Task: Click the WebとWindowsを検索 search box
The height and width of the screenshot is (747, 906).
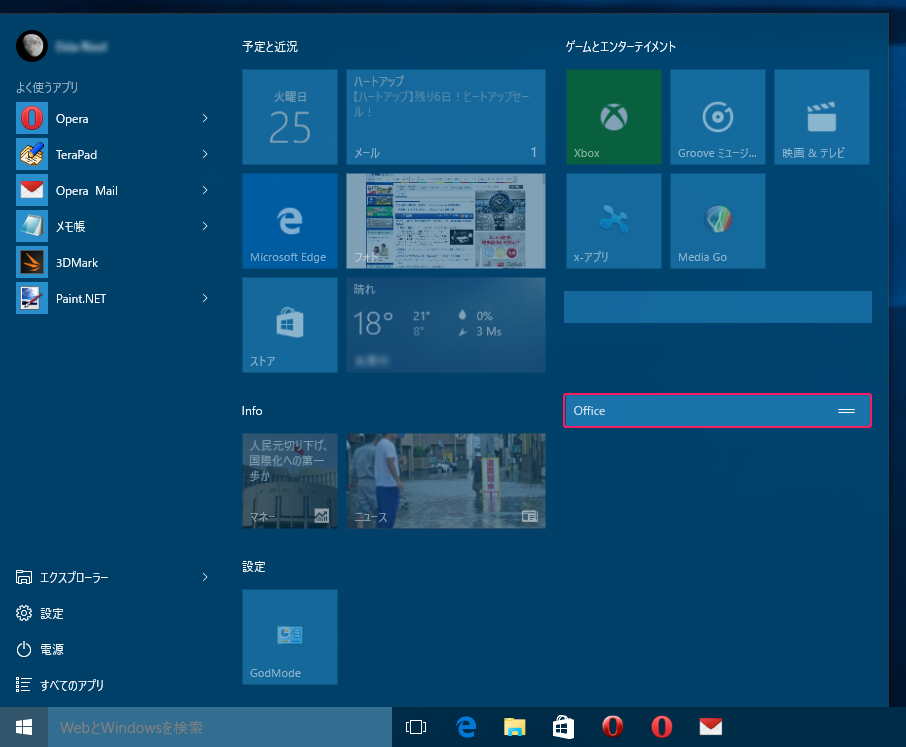Action: (x=220, y=727)
